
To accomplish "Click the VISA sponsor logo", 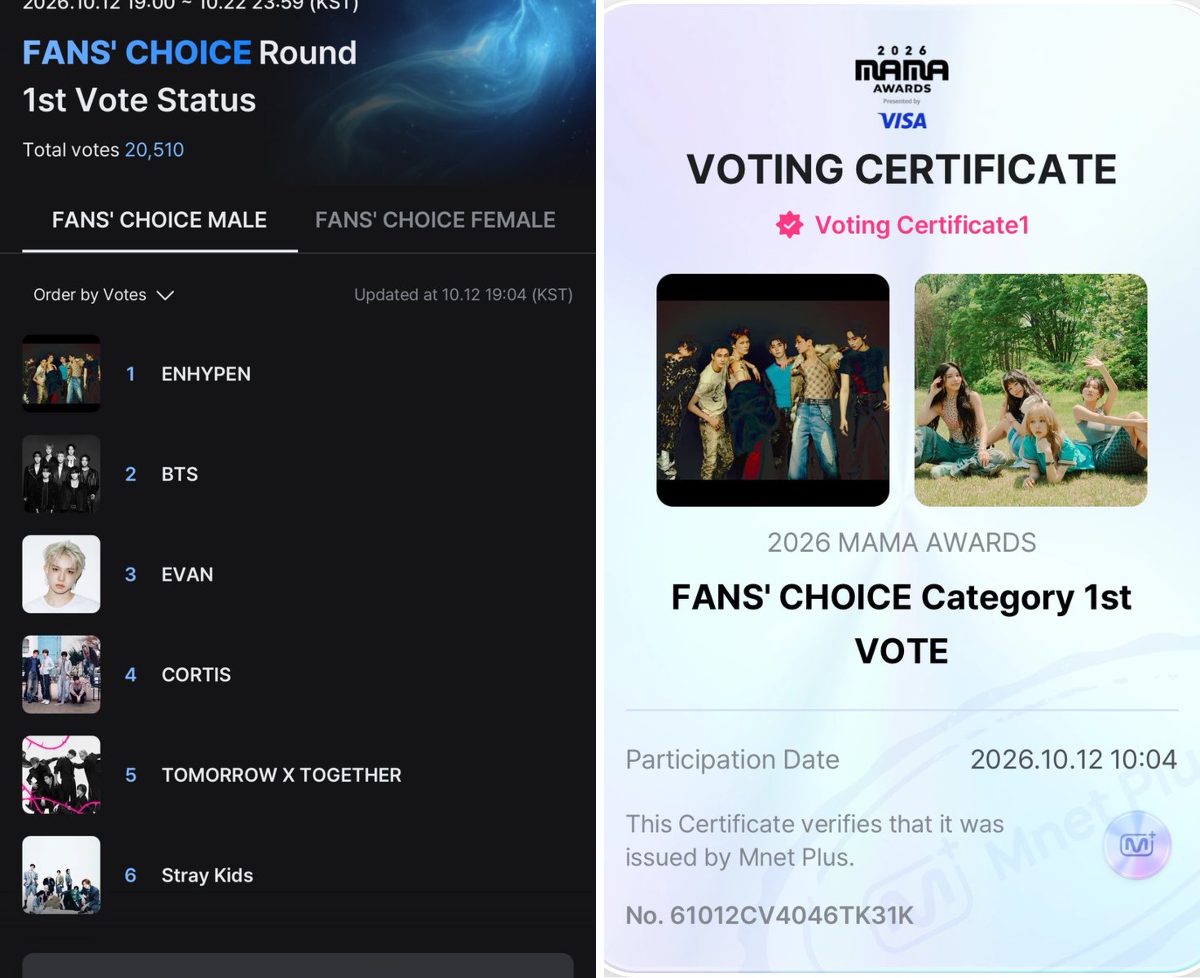I will pos(902,120).
